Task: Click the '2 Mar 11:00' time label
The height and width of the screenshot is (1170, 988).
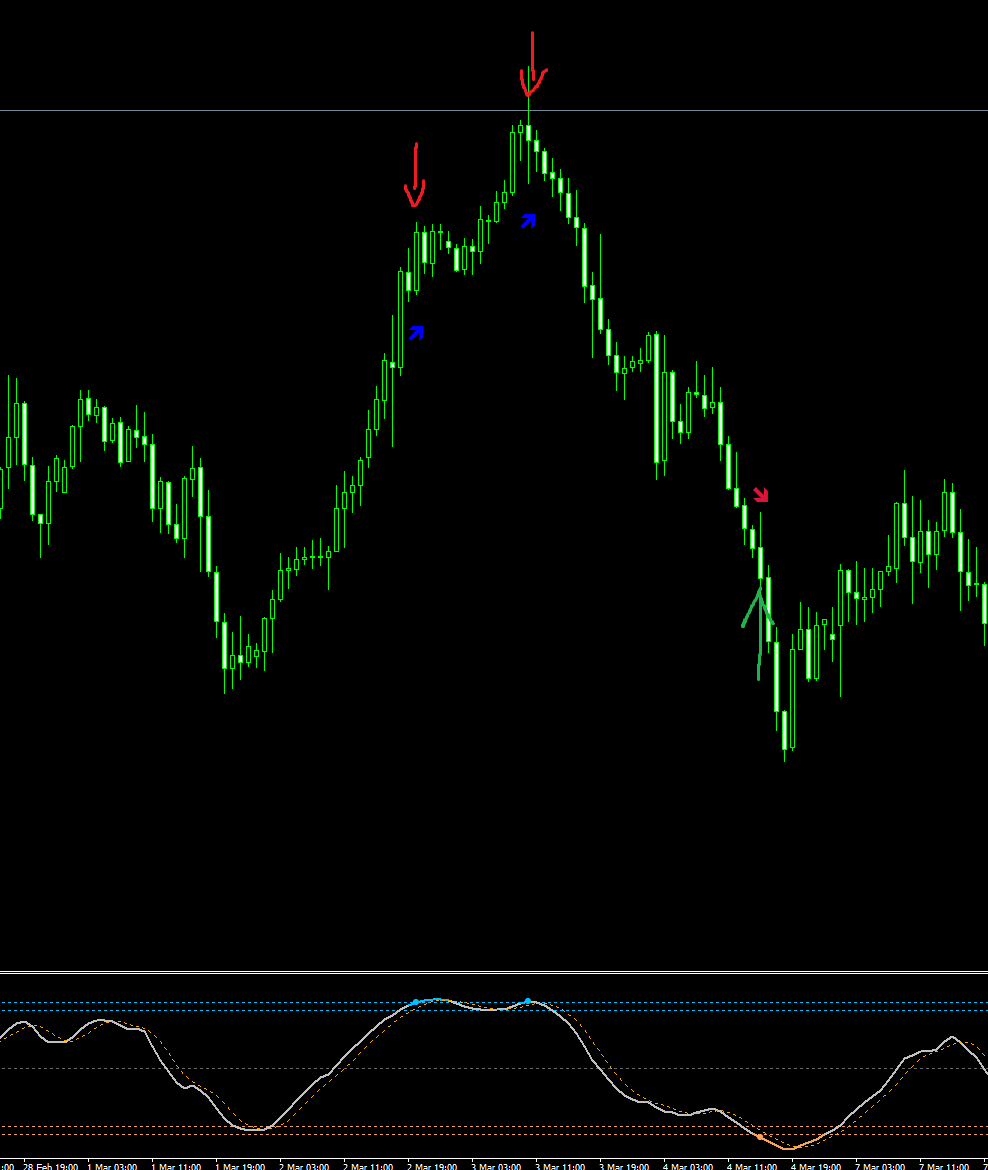Action: tap(368, 1166)
